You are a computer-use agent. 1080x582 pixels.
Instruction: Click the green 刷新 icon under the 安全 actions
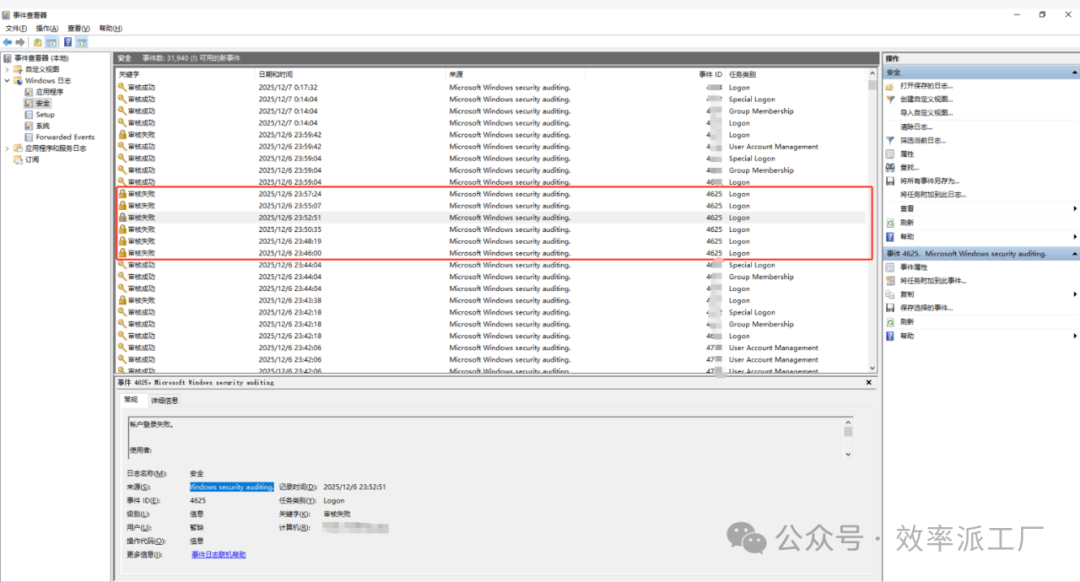[x=890, y=222]
